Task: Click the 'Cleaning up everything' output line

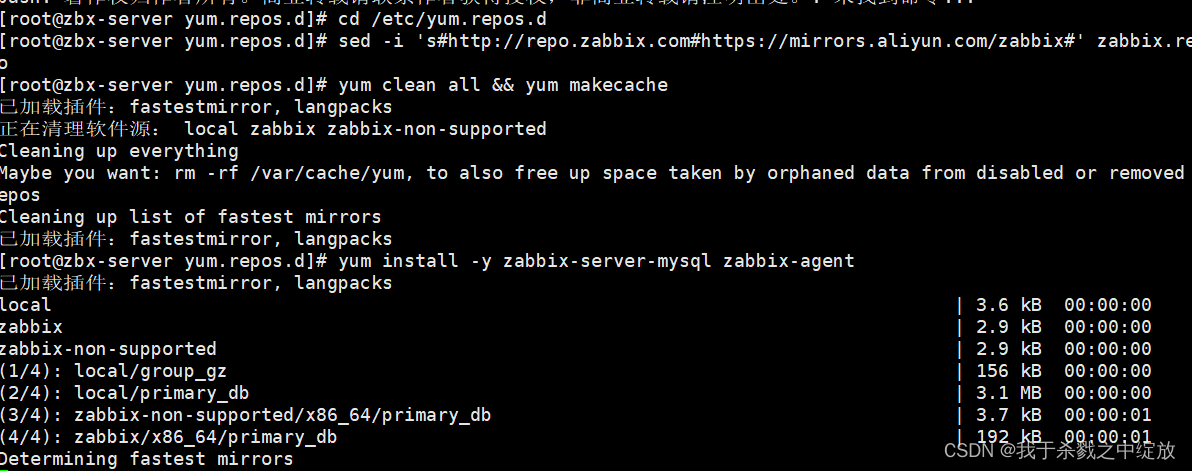Action: point(119,151)
